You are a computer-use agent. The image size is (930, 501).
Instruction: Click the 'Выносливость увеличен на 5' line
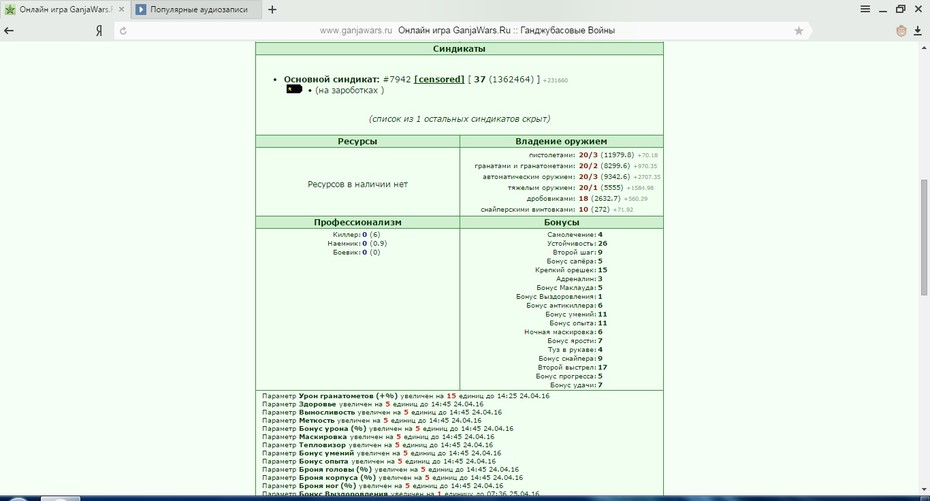pos(382,413)
